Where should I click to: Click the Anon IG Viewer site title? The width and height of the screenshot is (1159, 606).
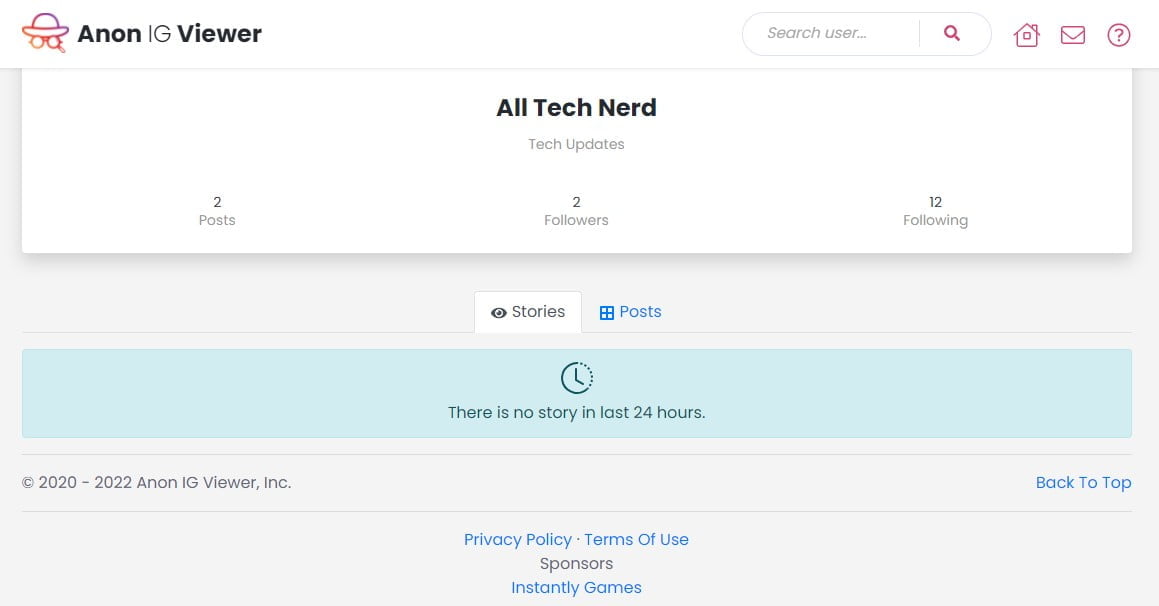pyautogui.click(x=169, y=33)
